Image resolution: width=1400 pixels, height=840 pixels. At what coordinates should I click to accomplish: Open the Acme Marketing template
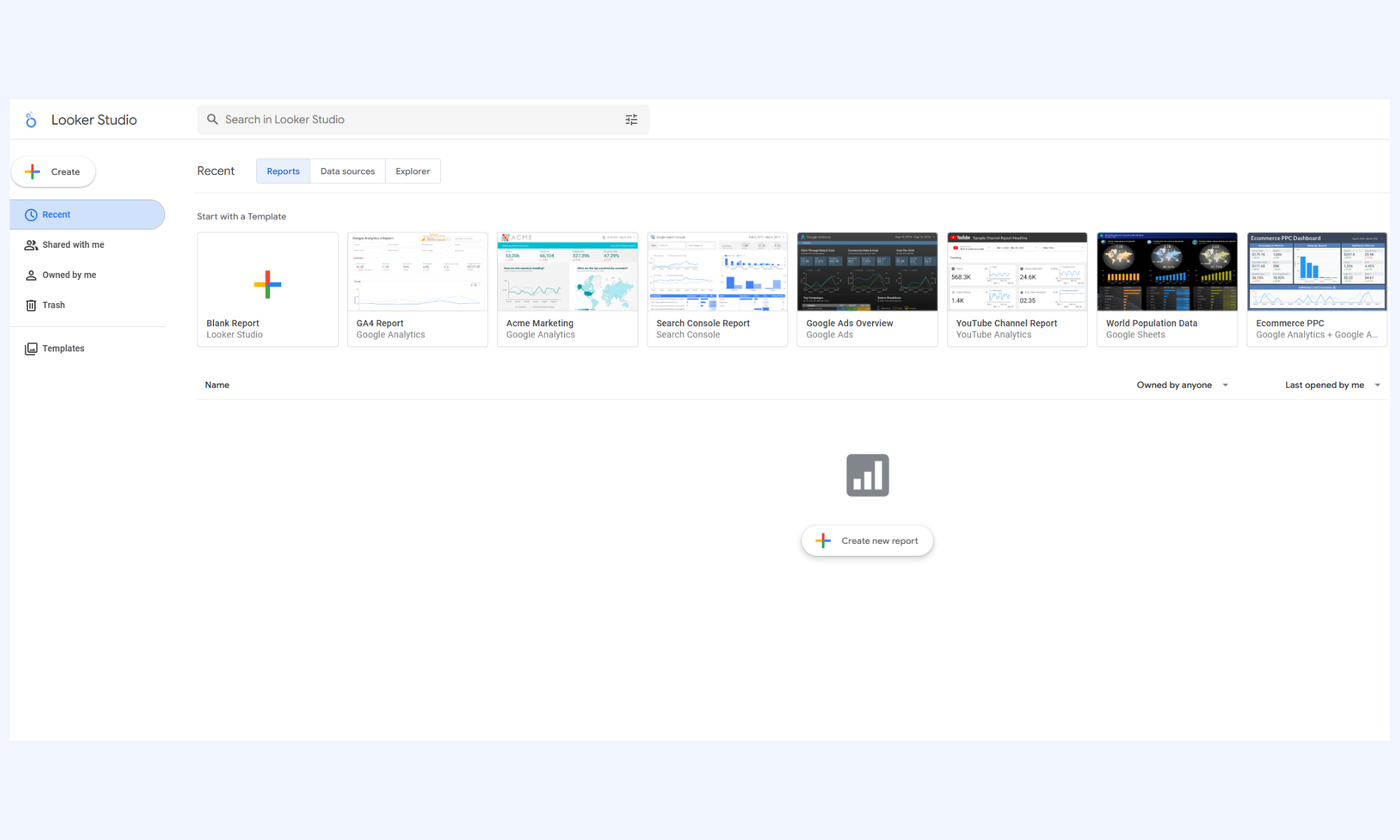[567, 289]
